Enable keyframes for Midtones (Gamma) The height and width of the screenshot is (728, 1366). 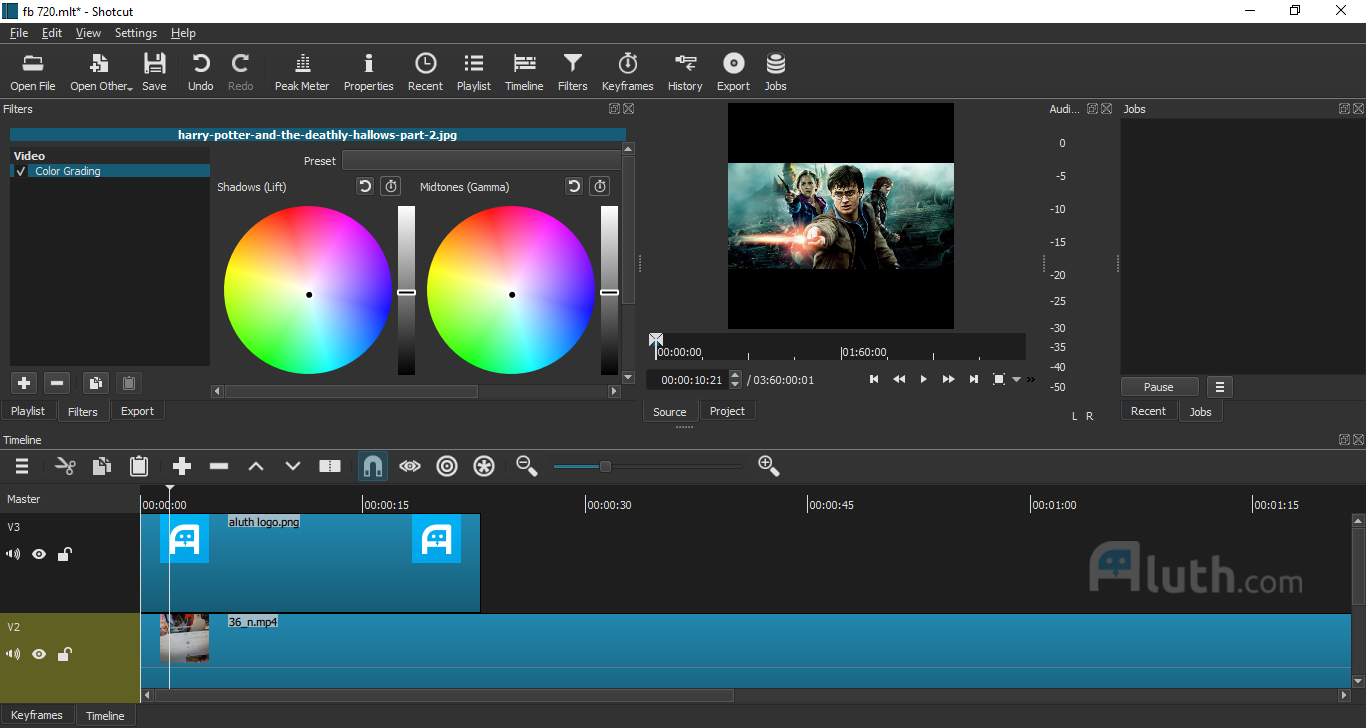coord(599,186)
